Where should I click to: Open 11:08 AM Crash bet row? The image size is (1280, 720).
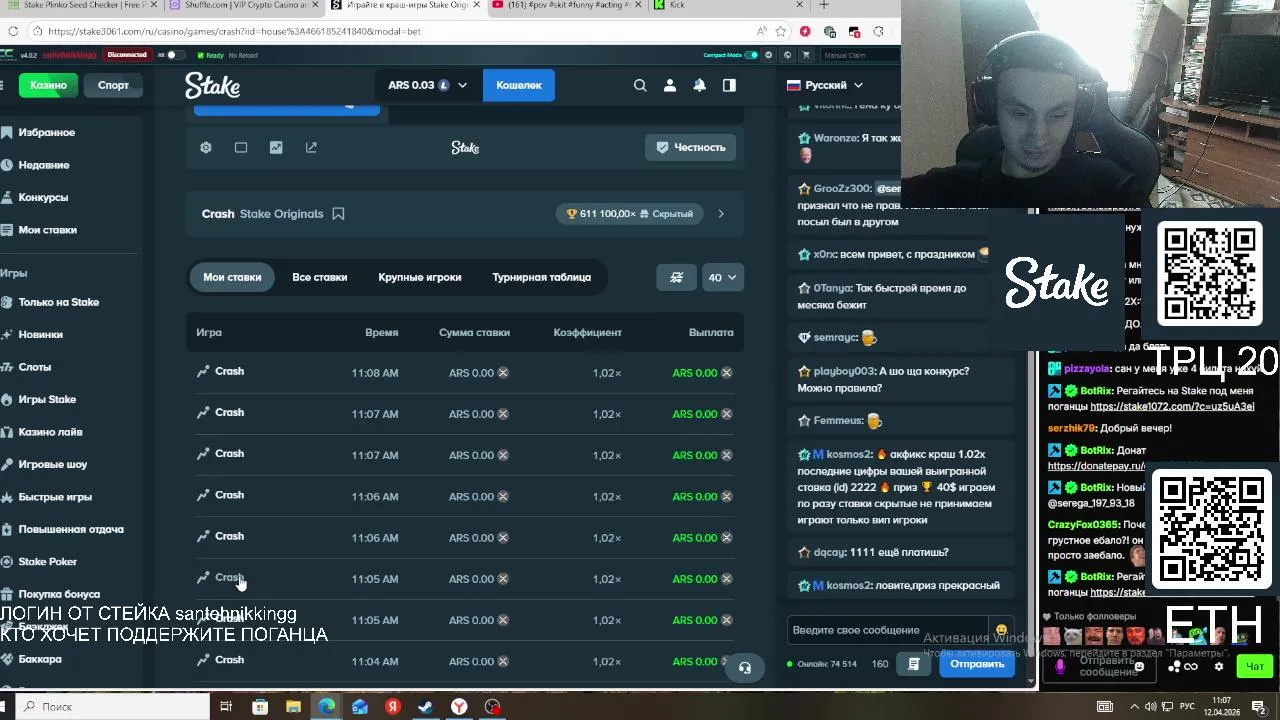pos(465,373)
